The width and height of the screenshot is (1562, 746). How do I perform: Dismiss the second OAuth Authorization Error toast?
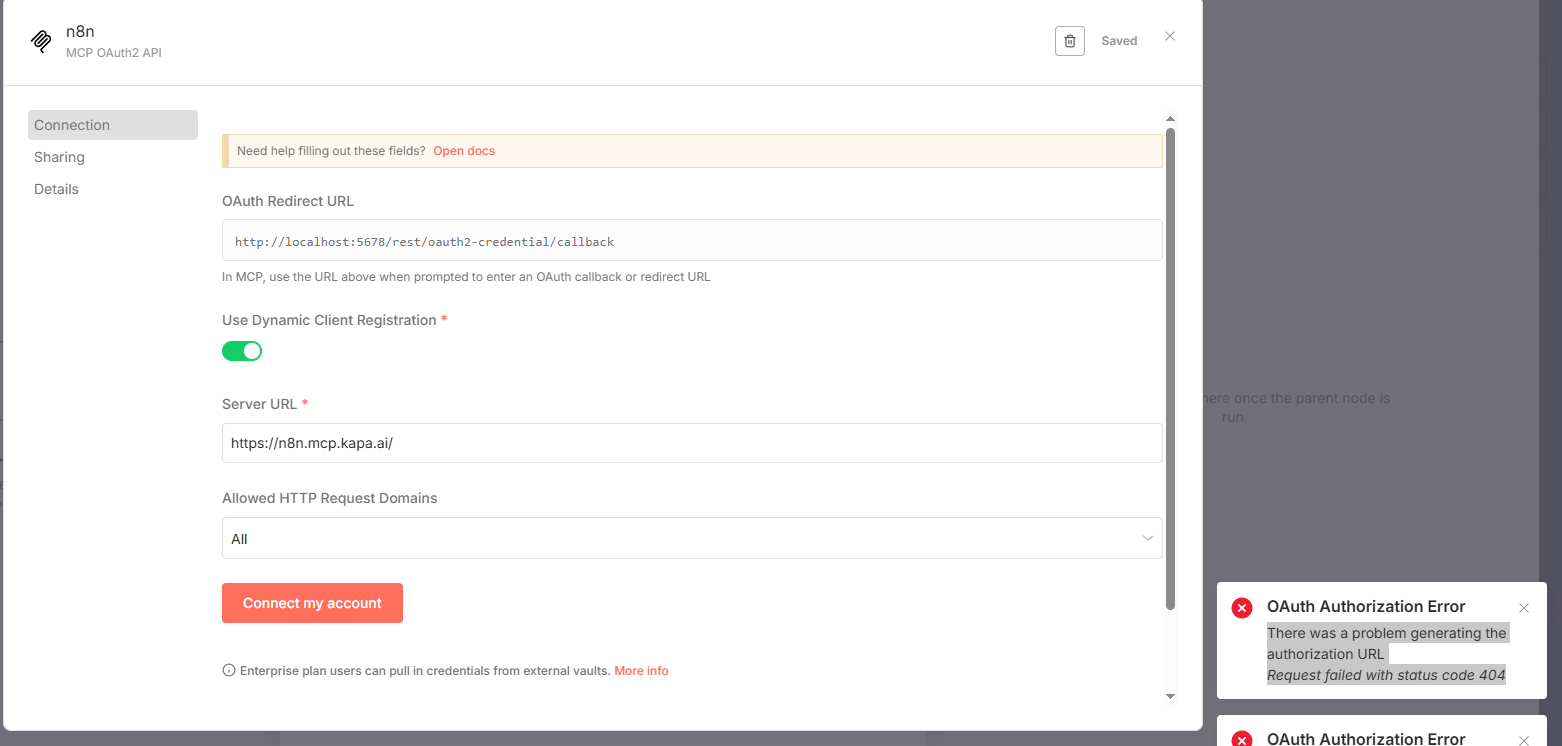click(1524, 741)
